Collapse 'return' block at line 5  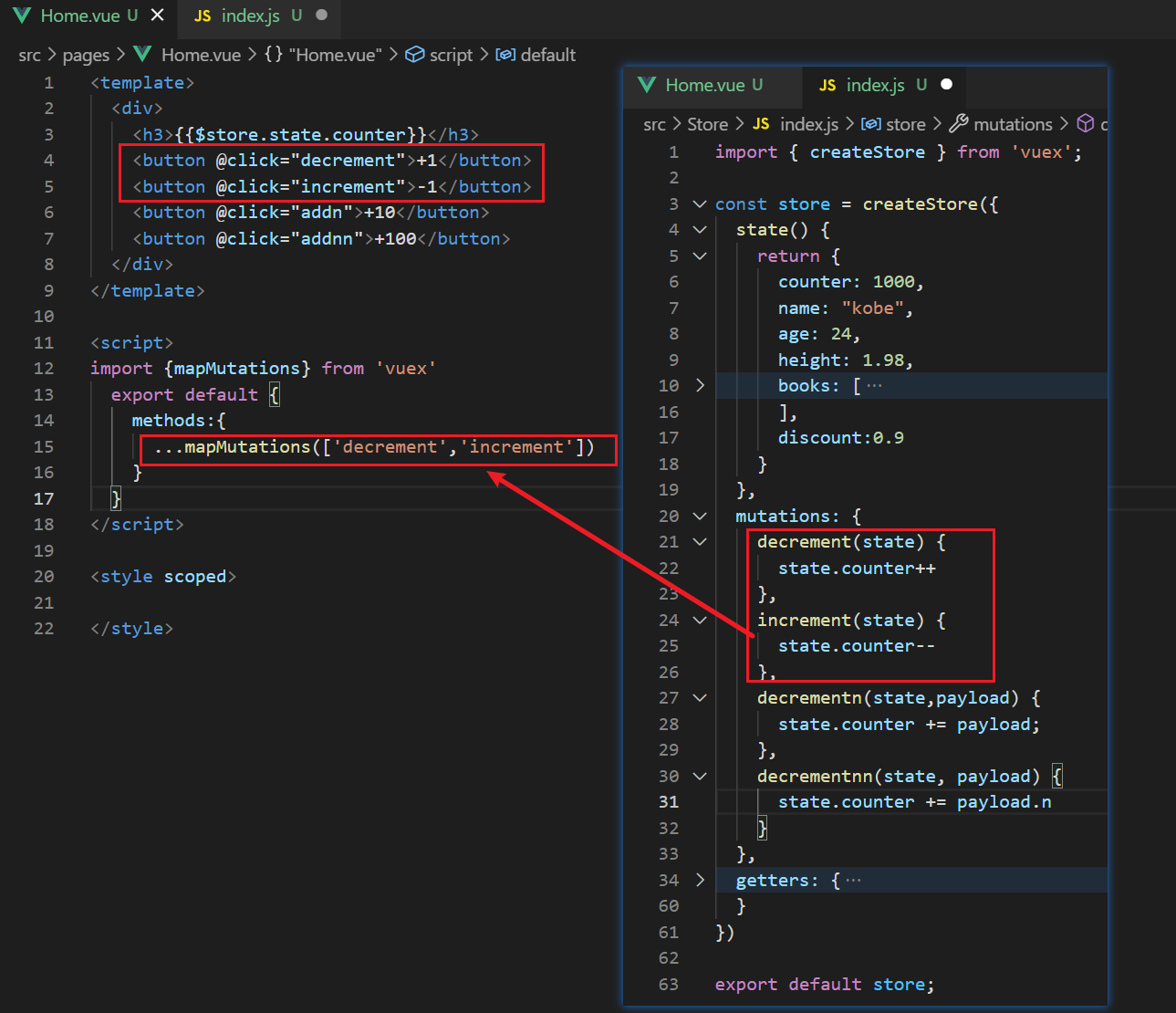click(700, 256)
